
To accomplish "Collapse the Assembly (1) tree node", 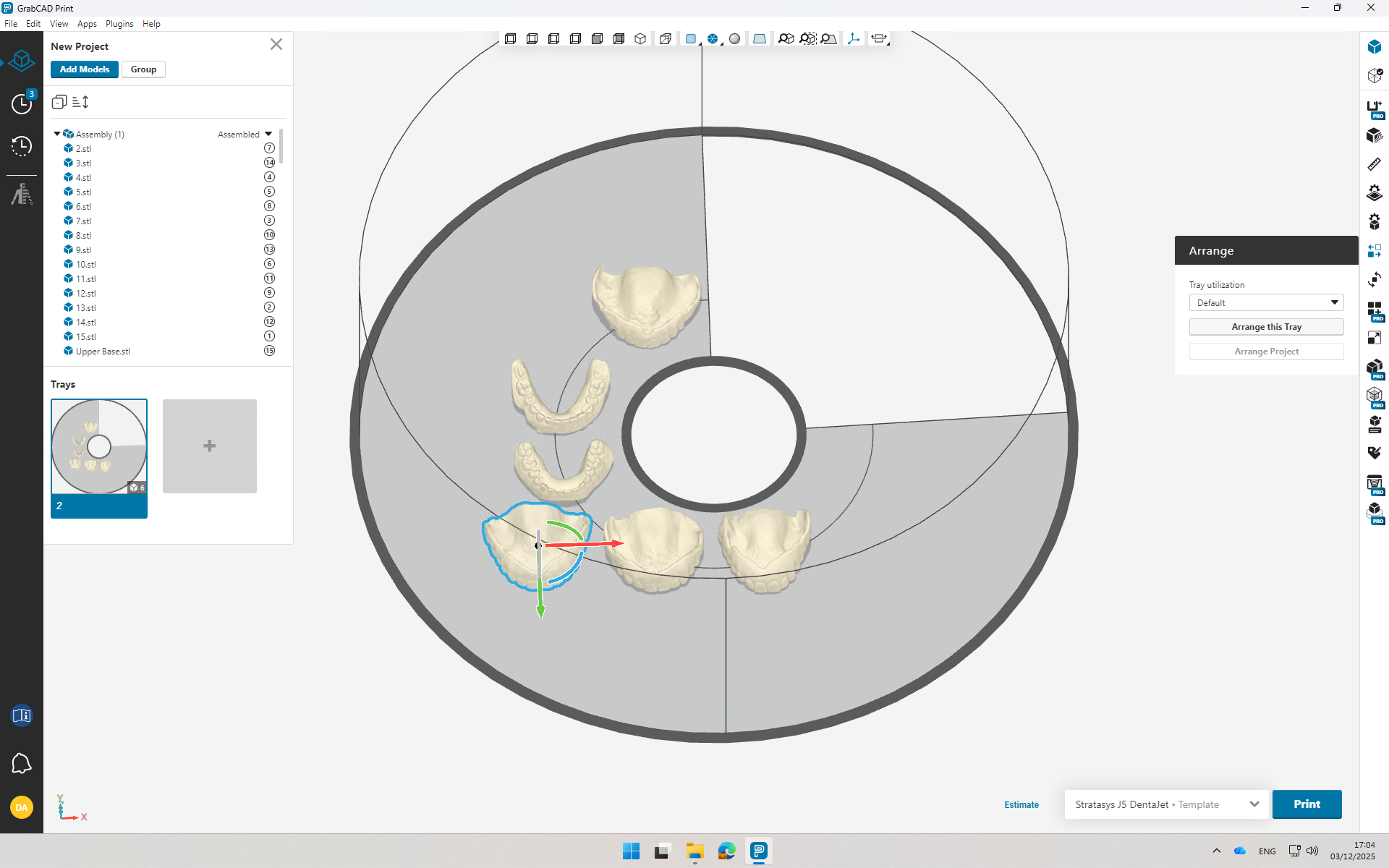I will (x=57, y=134).
